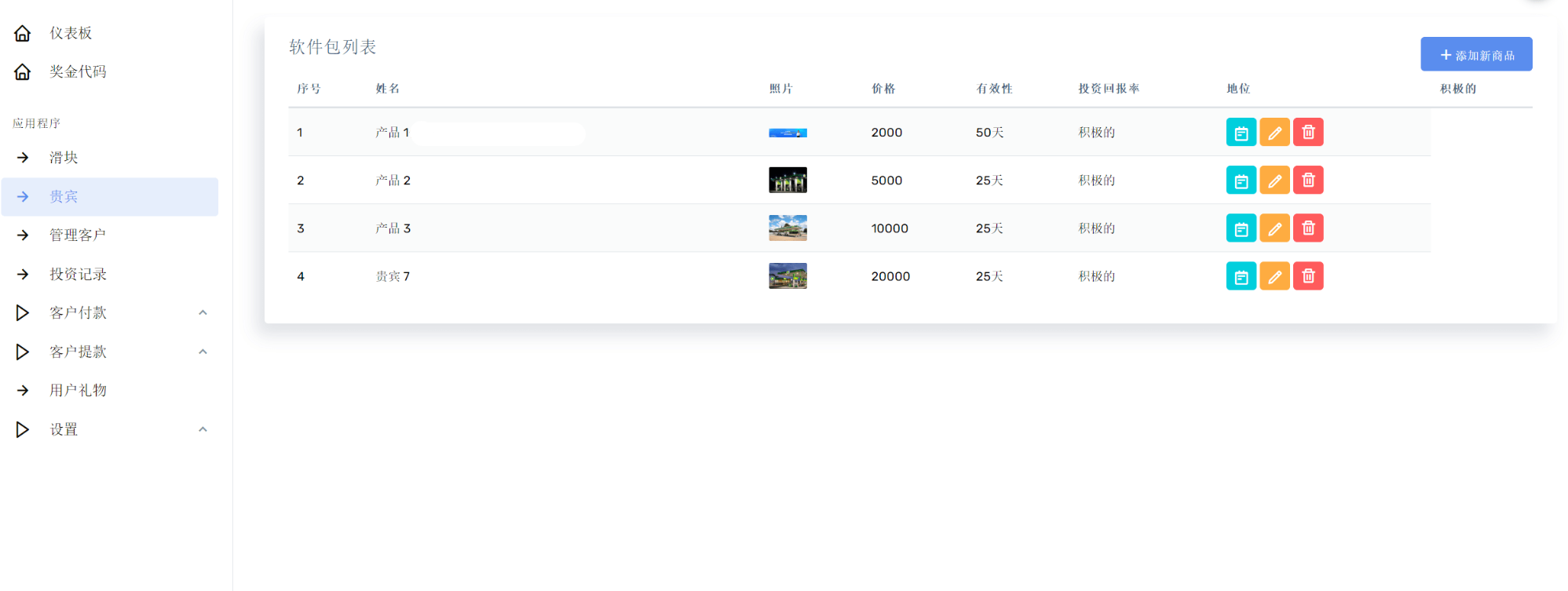Click the arrow icon beside 滑块

click(23, 158)
